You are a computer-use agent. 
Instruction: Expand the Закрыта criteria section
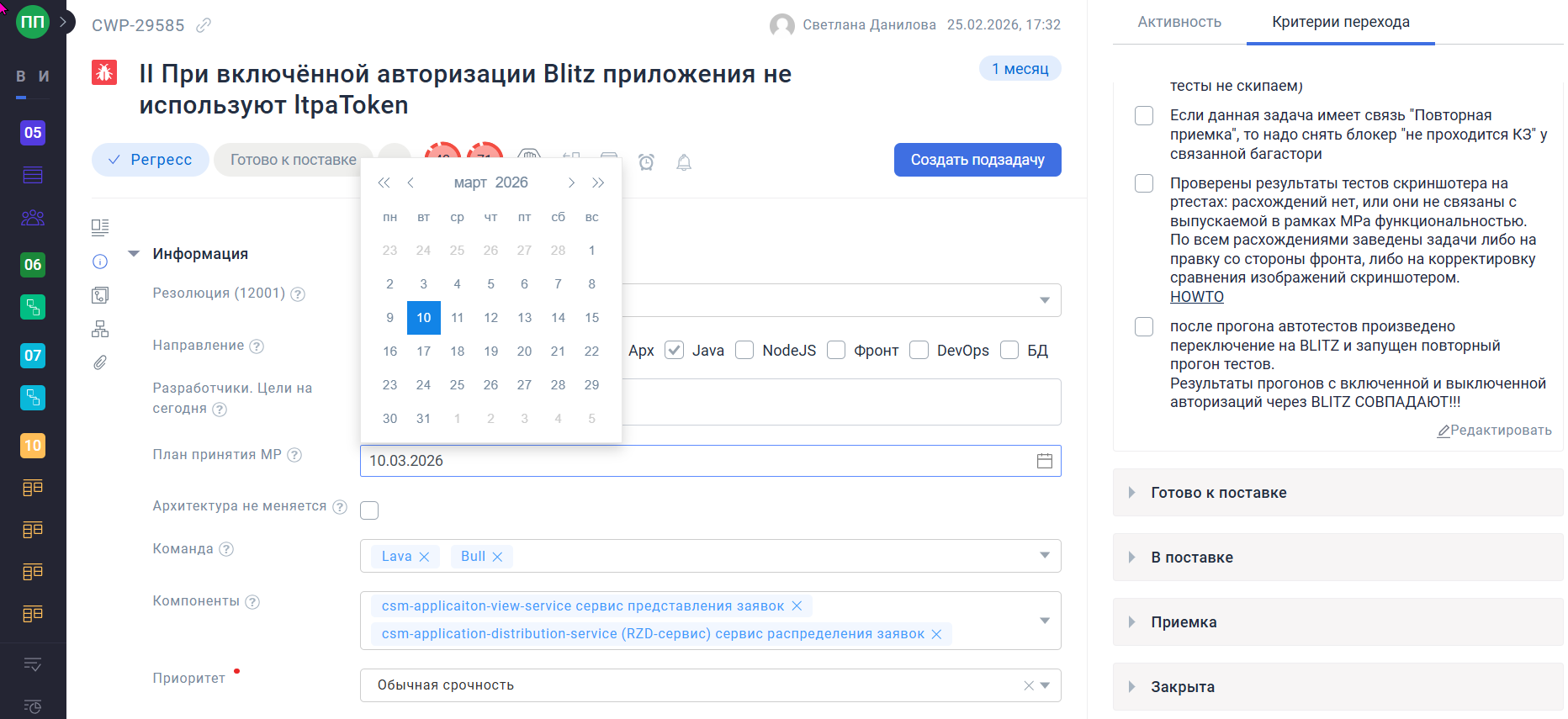point(1338,687)
